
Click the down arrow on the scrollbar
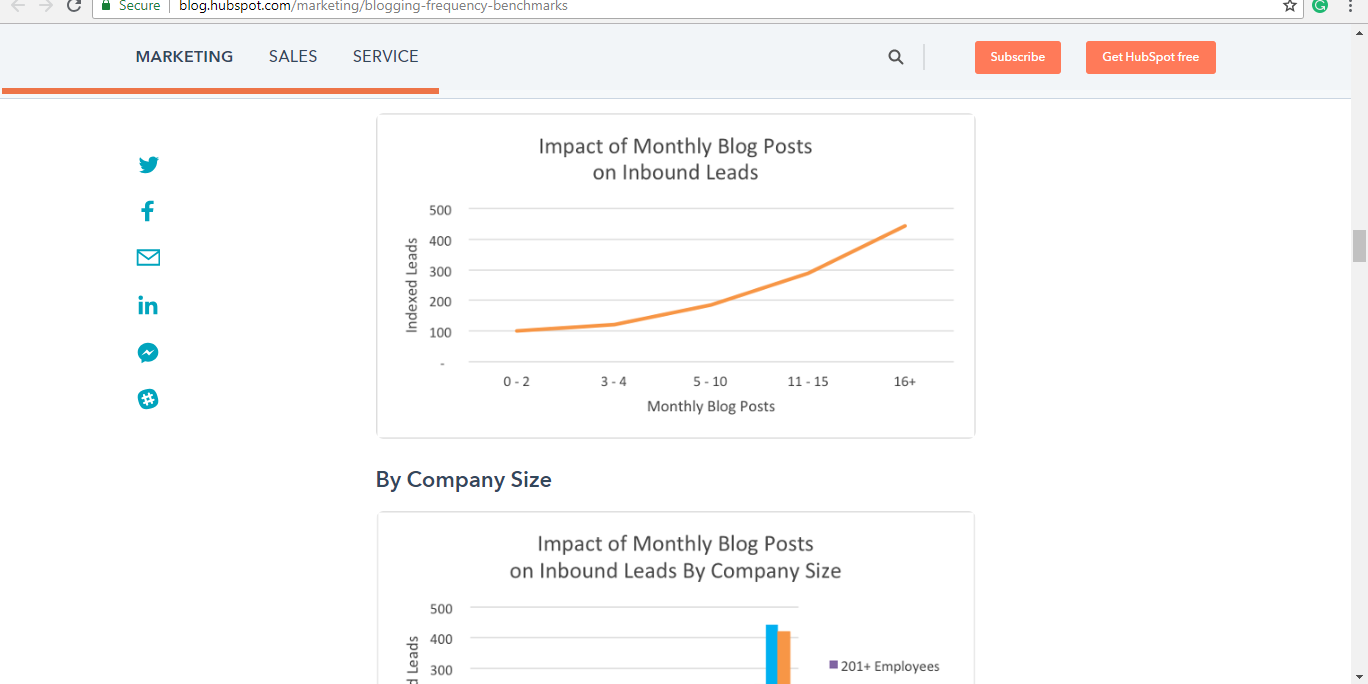[x=1360, y=676]
